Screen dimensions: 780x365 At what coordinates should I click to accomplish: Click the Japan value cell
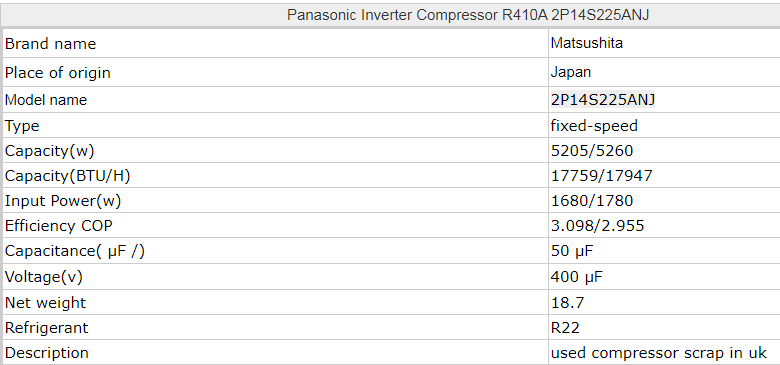point(664,72)
